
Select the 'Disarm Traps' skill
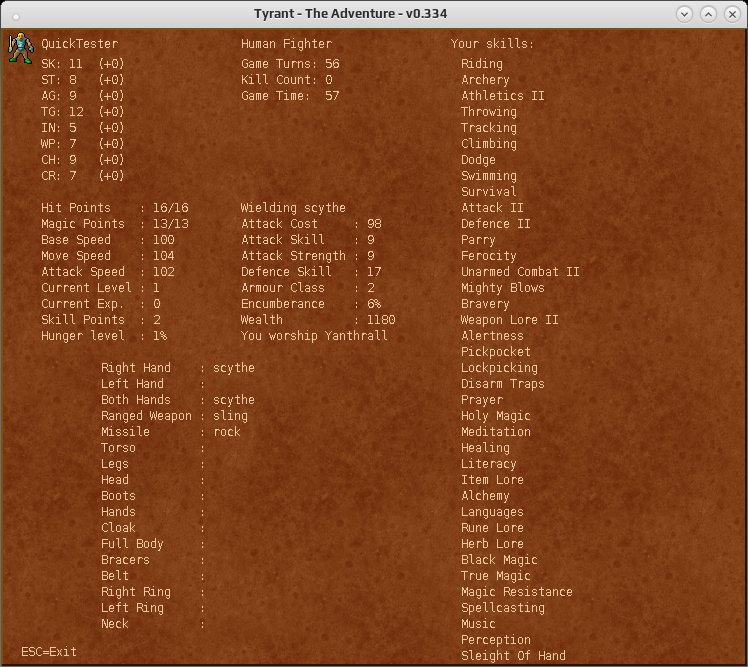pyautogui.click(x=503, y=384)
